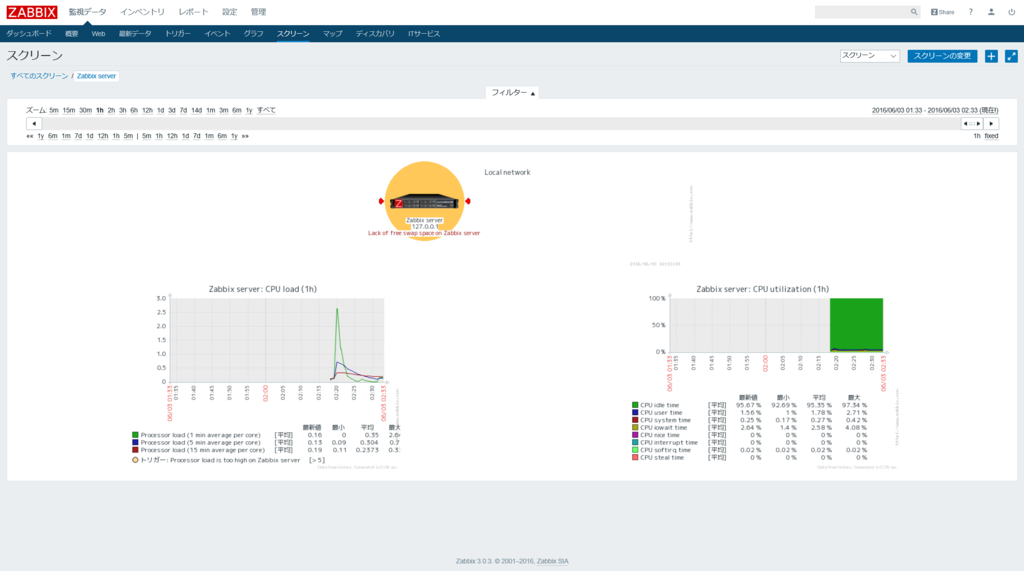Click the green CPU idle time legend swatch
The image size is (1024, 571).
[x=635, y=405]
